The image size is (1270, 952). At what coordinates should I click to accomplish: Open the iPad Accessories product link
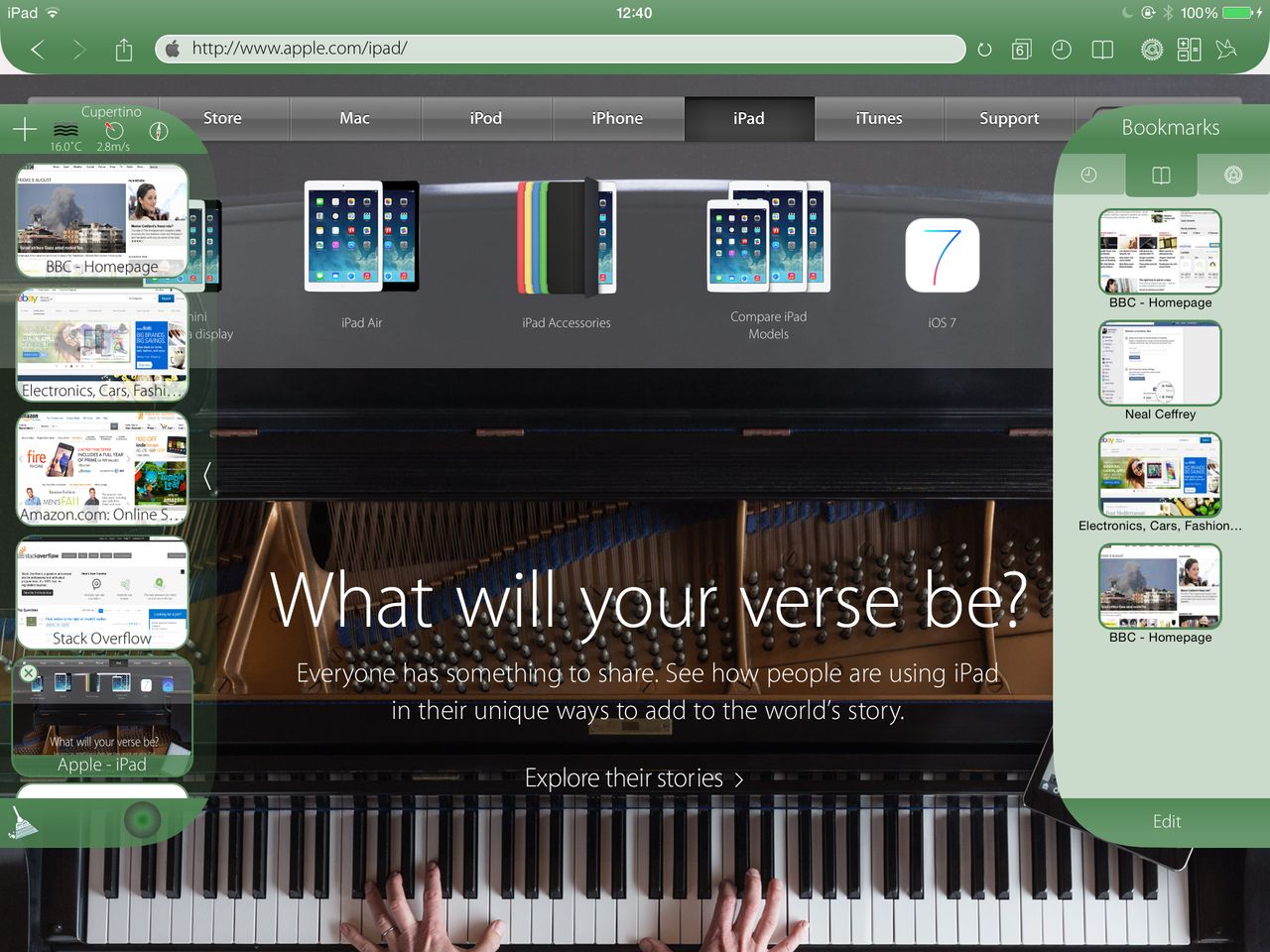(567, 254)
